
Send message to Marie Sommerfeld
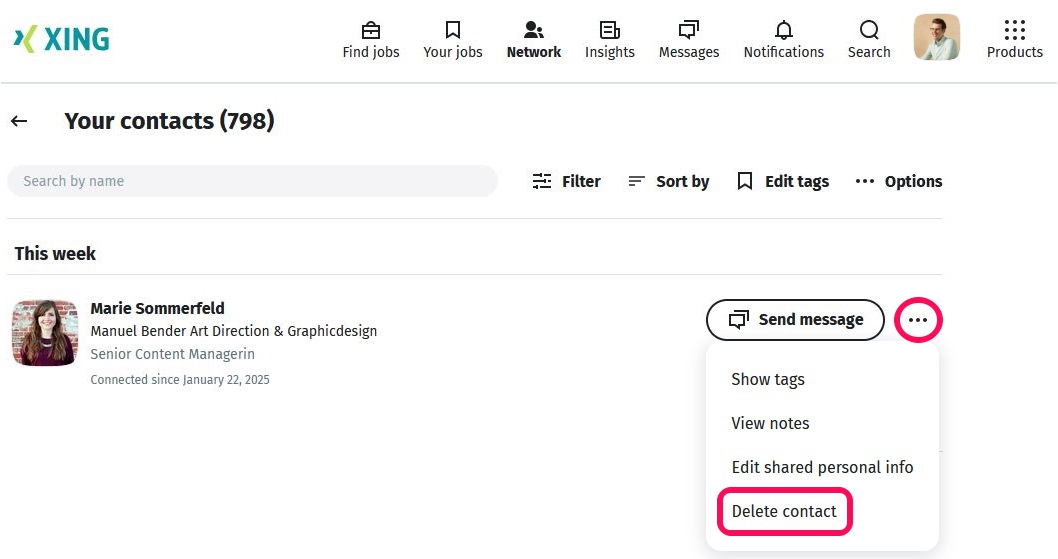pyautogui.click(x=795, y=319)
